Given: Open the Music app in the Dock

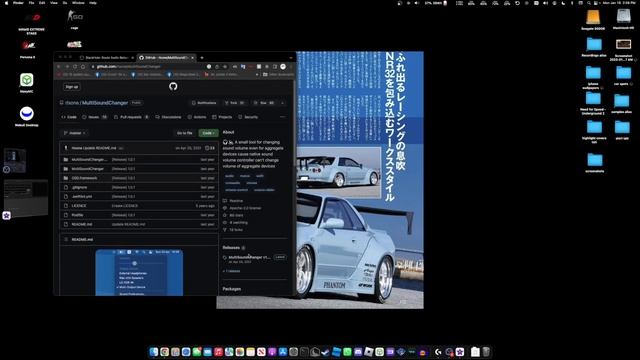Looking at the screenshot, I should 218,352.
